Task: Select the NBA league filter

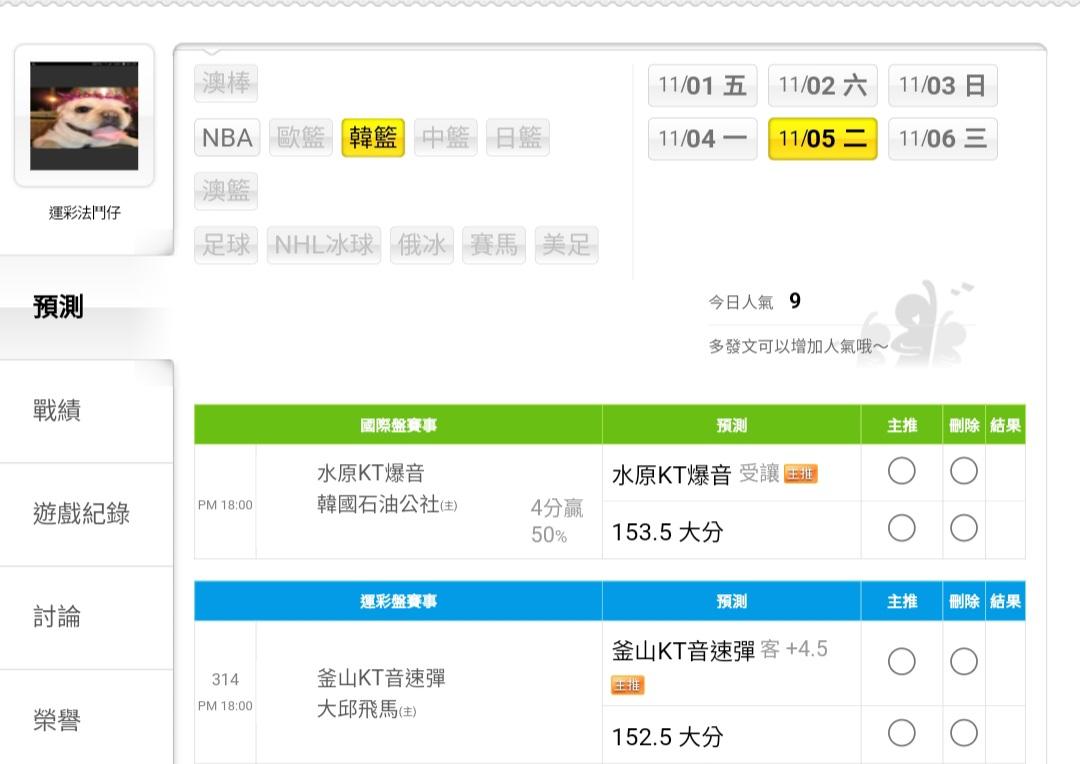Action: 227,138
